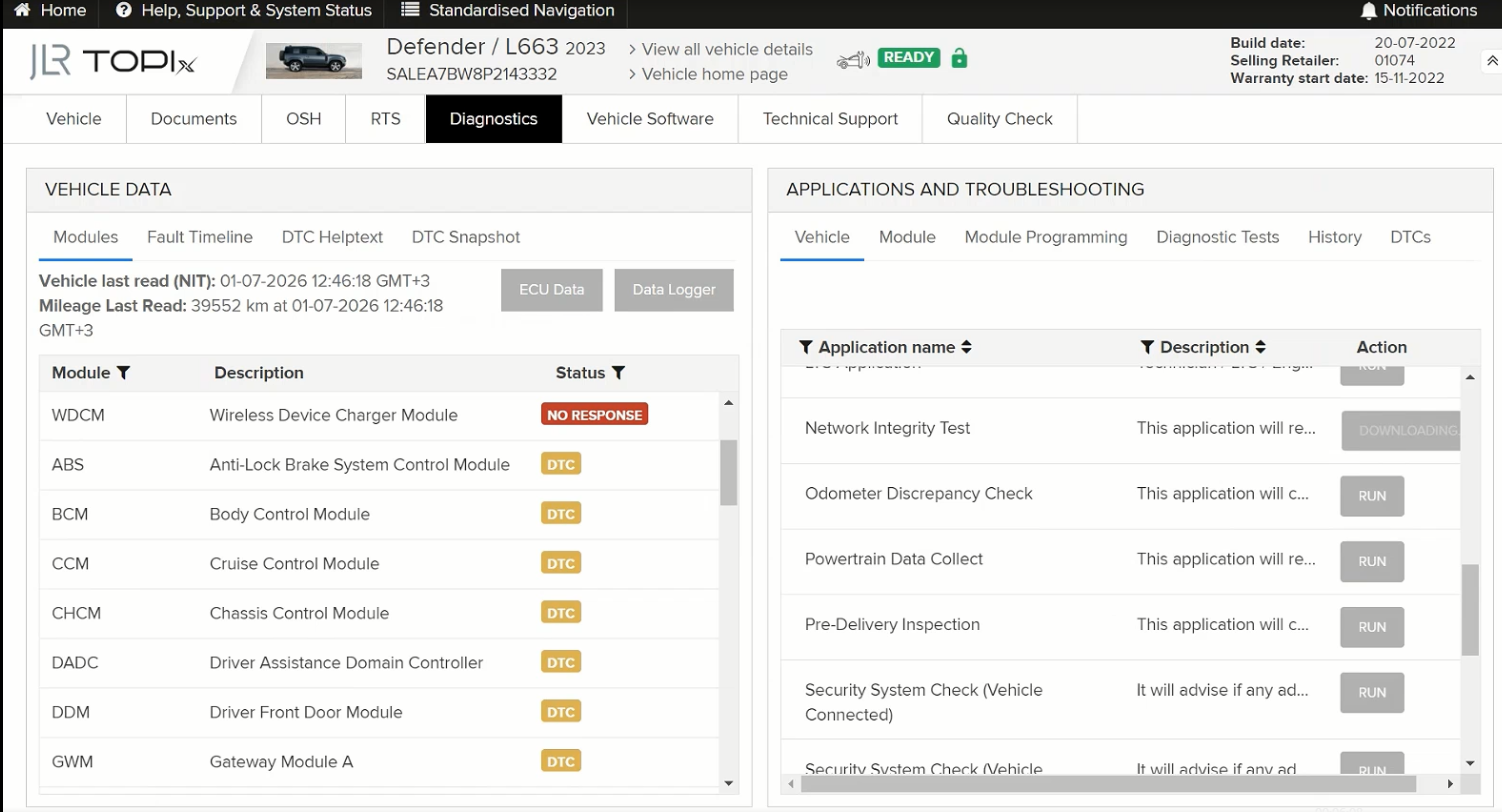Click the module list scroll down arrow
This screenshot has height=812, width=1502.
click(x=728, y=783)
